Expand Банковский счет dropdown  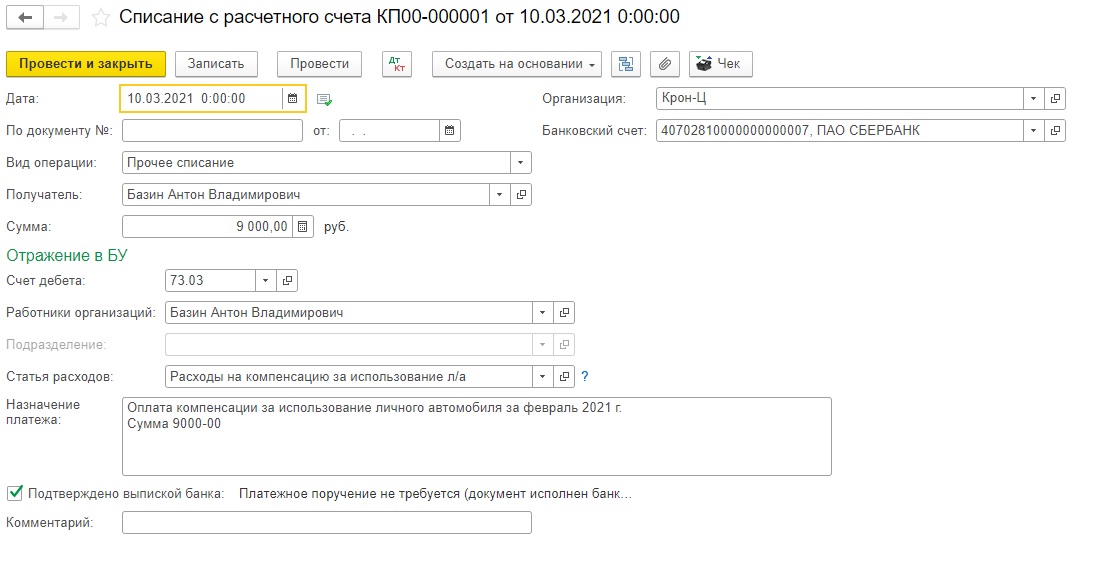(x=1034, y=131)
